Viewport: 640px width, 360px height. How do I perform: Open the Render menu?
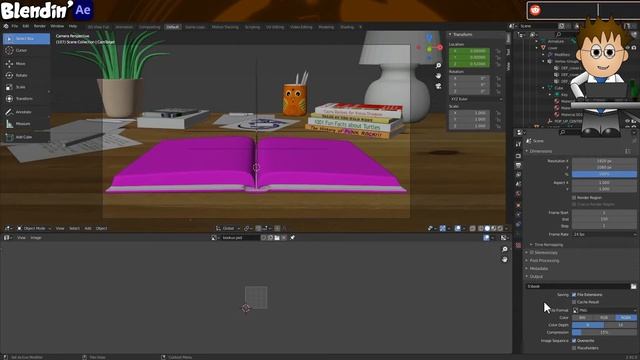point(40,26)
